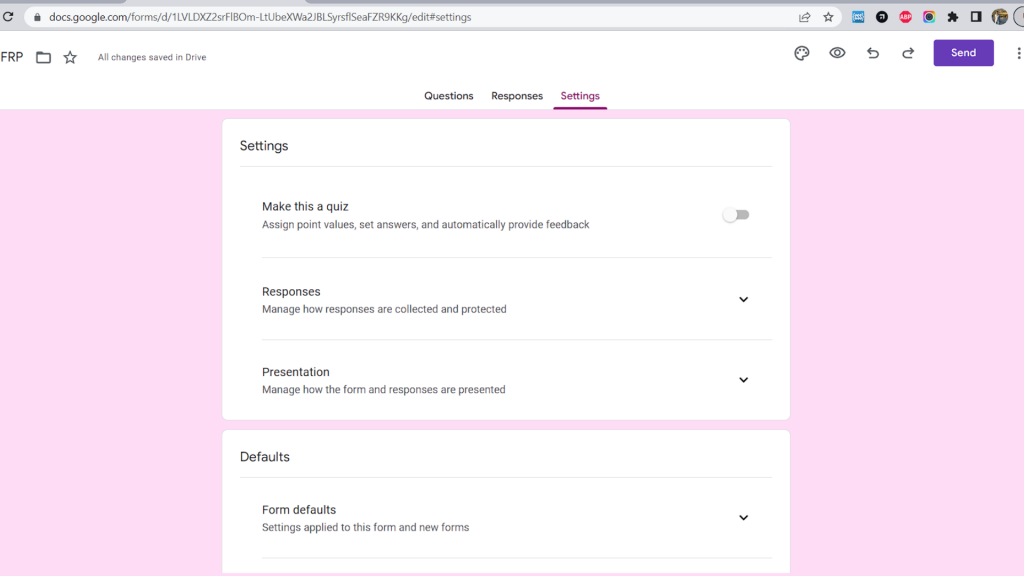Open the Adblock Plus extension
The height and width of the screenshot is (576, 1024).
[x=904, y=17]
